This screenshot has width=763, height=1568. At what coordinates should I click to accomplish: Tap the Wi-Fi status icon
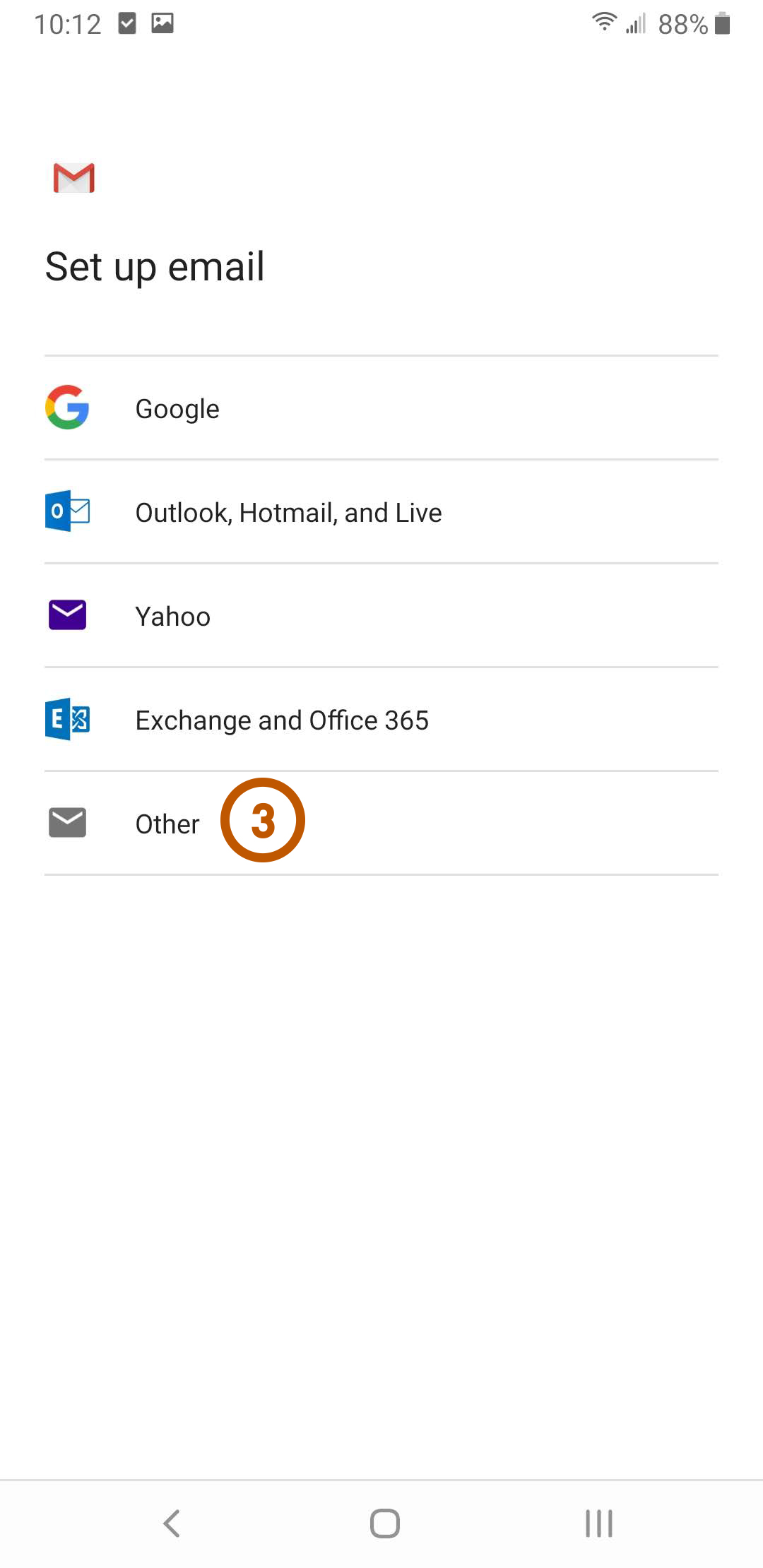[x=604, y=23]
